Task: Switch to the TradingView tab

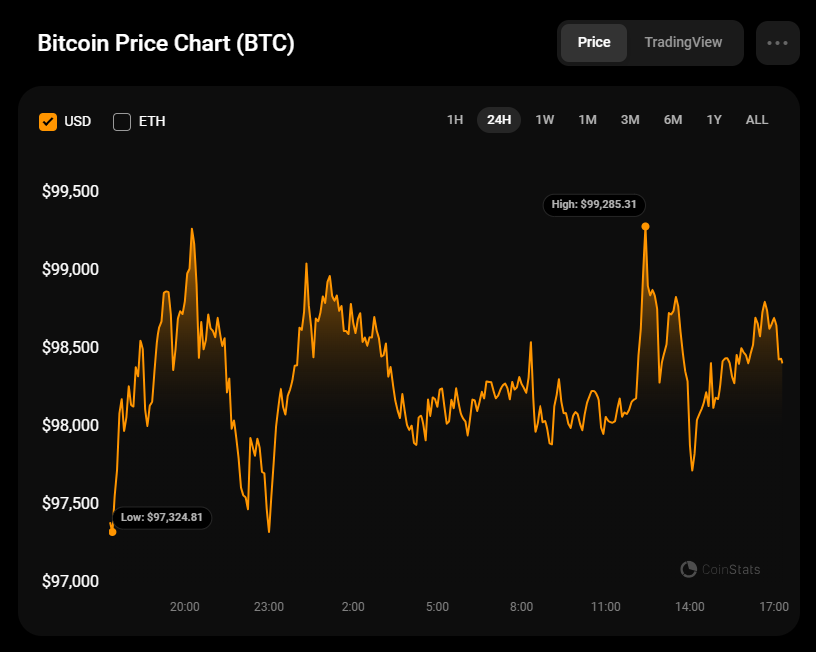Action: pyautogui.click(x=683, y=43)
